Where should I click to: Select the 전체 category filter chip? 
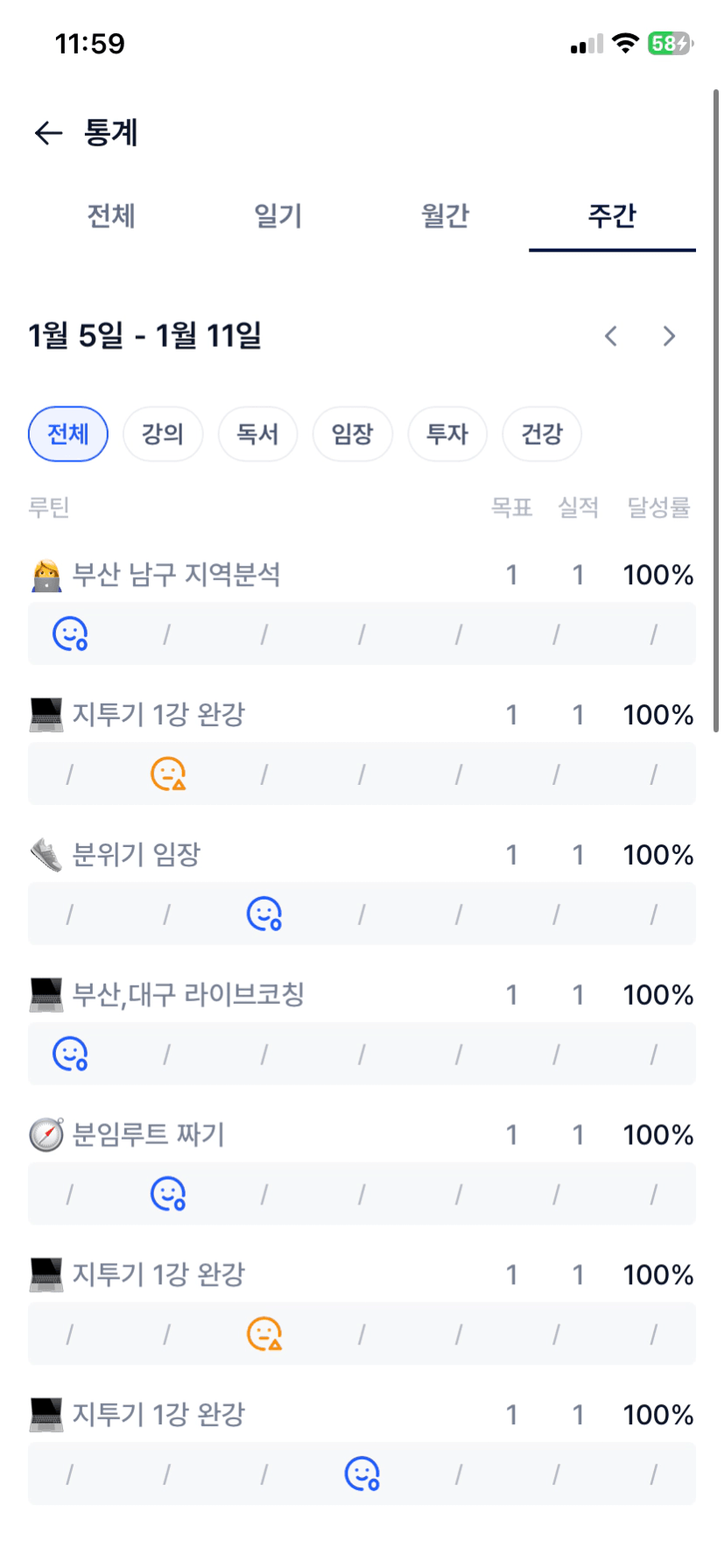click(68, 434)
